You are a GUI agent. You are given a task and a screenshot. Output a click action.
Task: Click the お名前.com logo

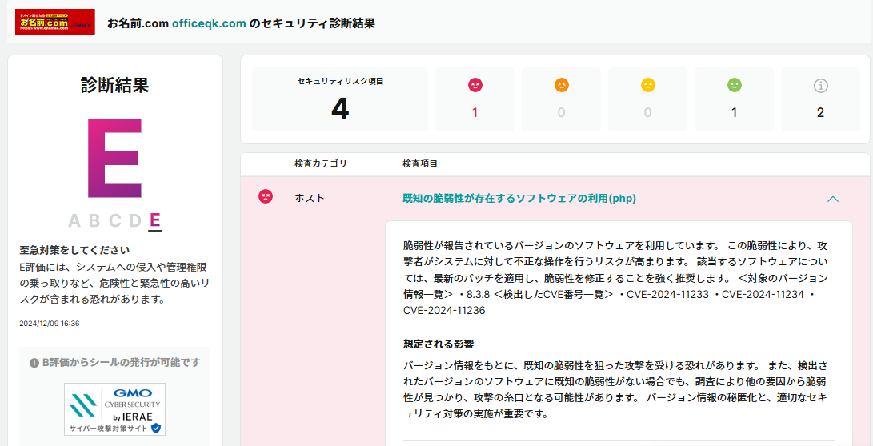click(55, 22)
